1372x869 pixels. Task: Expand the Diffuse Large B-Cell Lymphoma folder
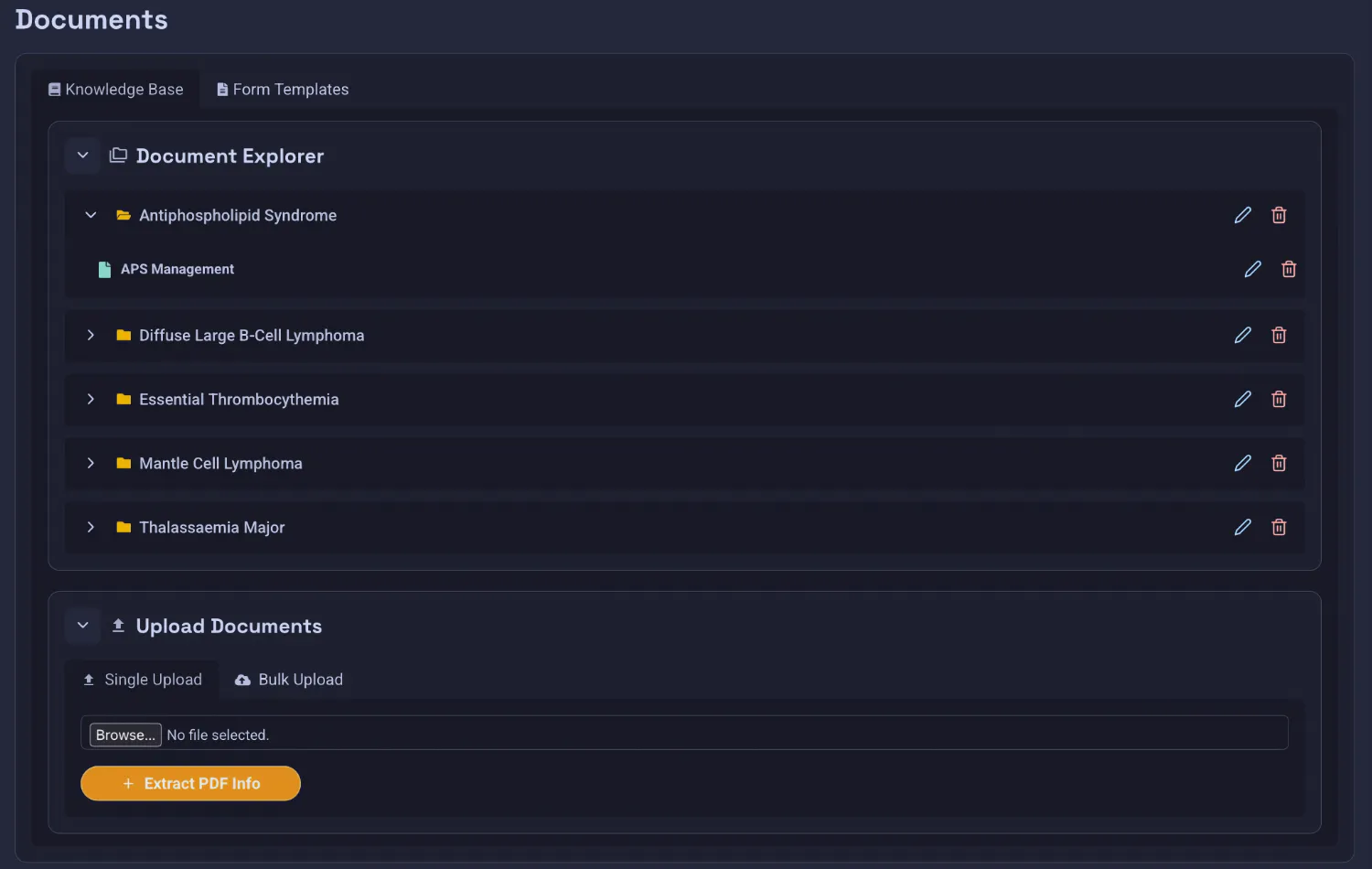click(x=91, y=335)
